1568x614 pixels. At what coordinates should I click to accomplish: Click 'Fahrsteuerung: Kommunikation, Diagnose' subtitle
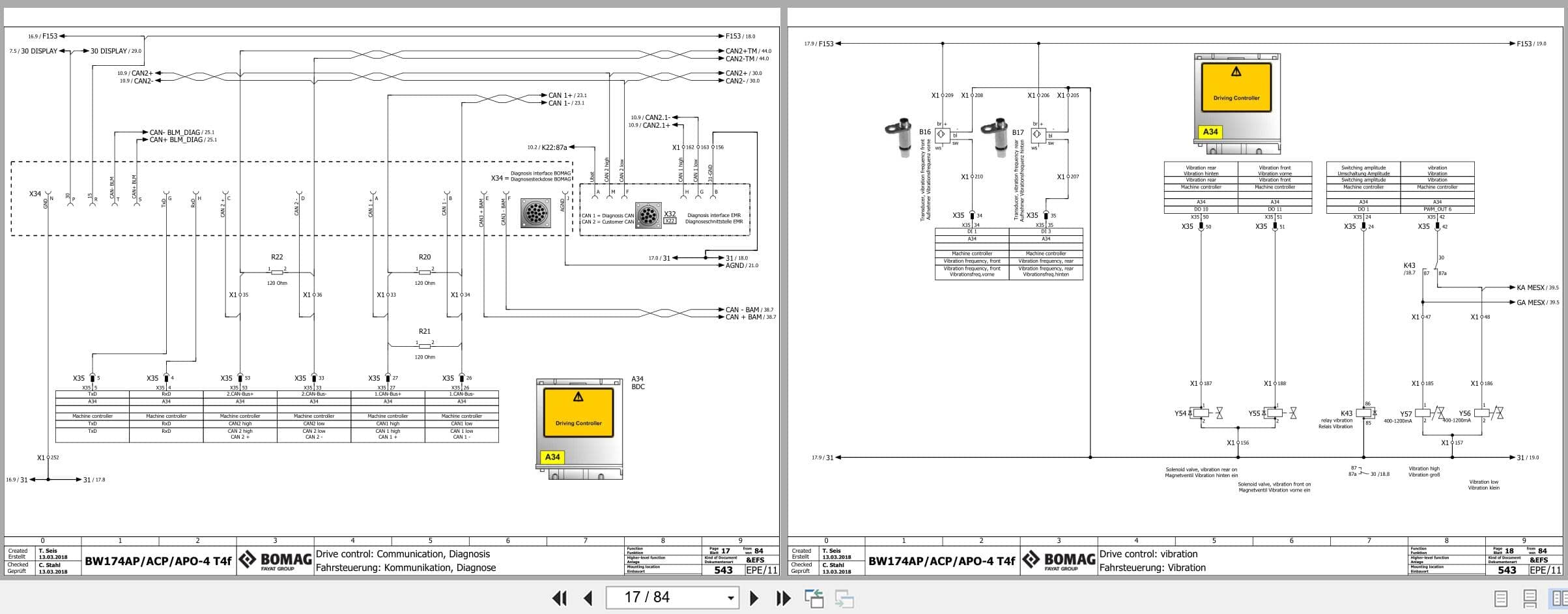(x=406, y=568)
